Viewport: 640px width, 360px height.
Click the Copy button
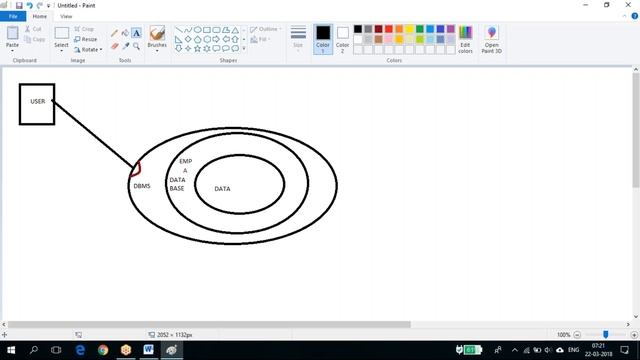[35, 39]
